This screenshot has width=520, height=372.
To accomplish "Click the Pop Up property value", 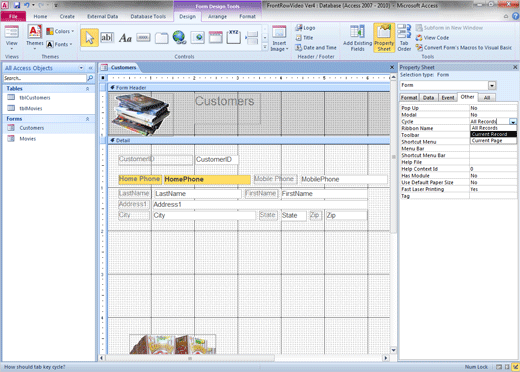I will 493,108.
